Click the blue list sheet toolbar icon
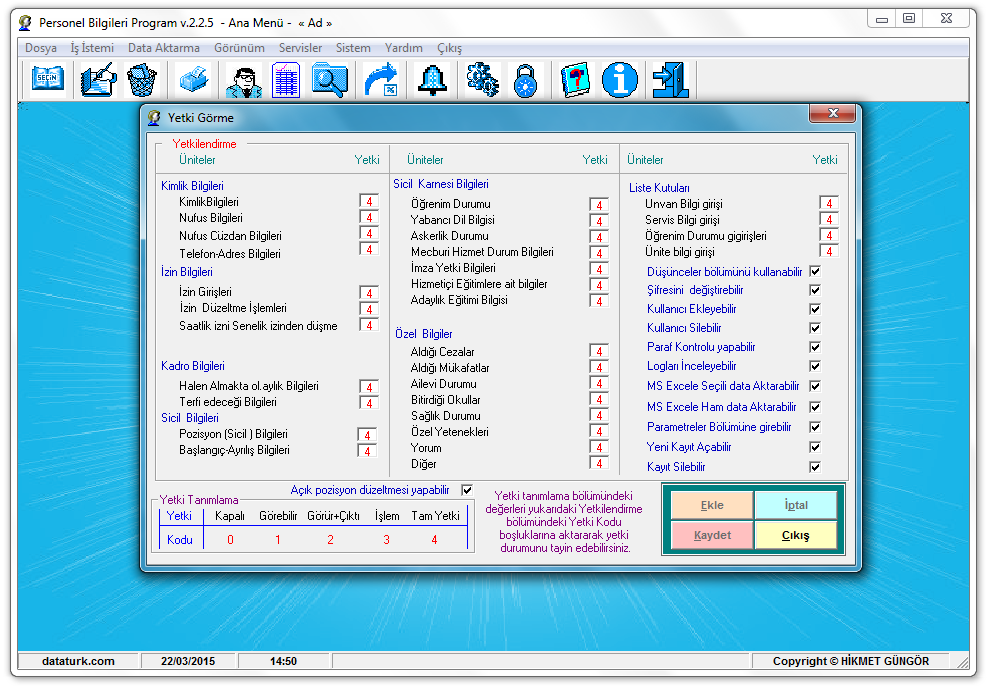This screenshot has height=687, width=987. 286,80
